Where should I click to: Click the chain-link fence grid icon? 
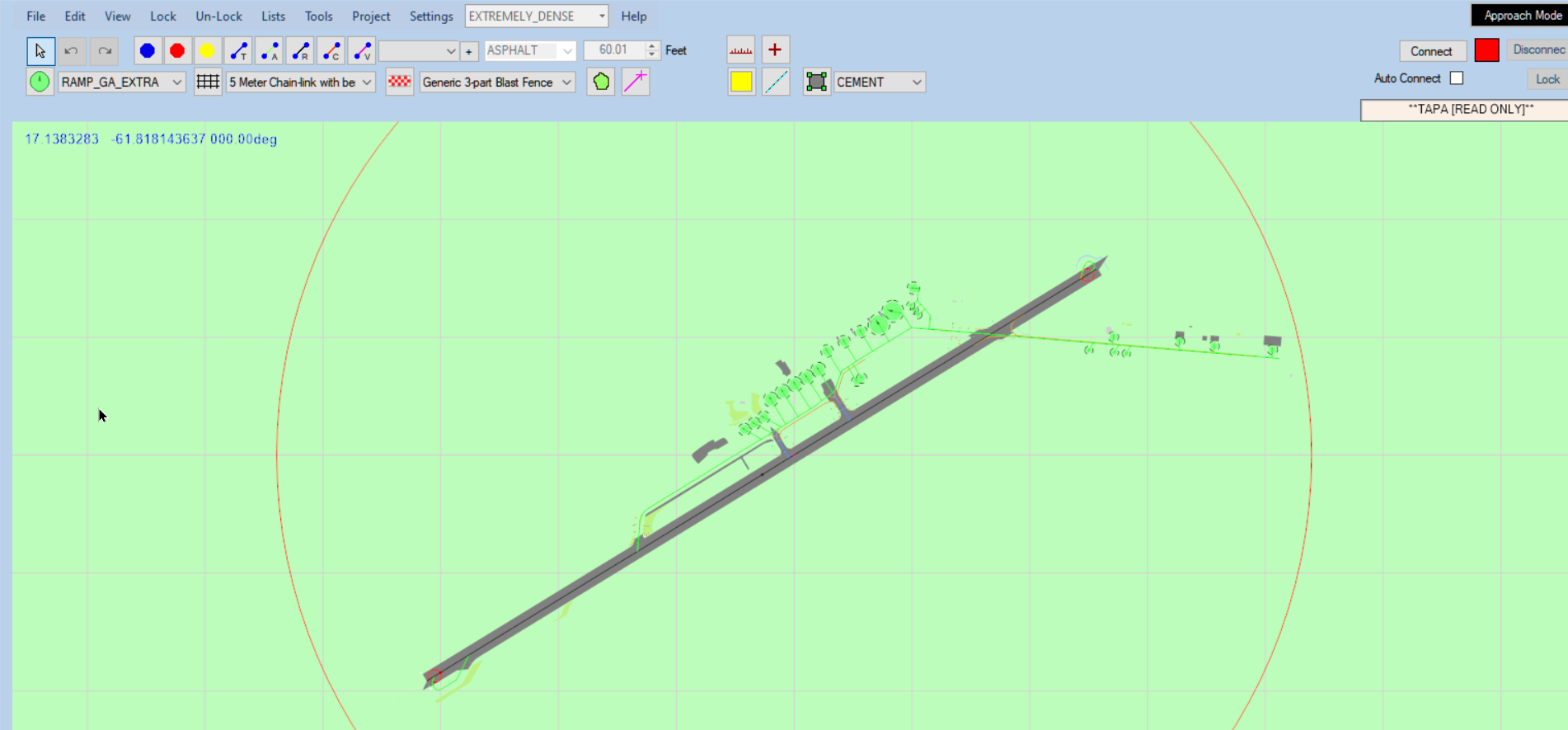tap(208, 82)
